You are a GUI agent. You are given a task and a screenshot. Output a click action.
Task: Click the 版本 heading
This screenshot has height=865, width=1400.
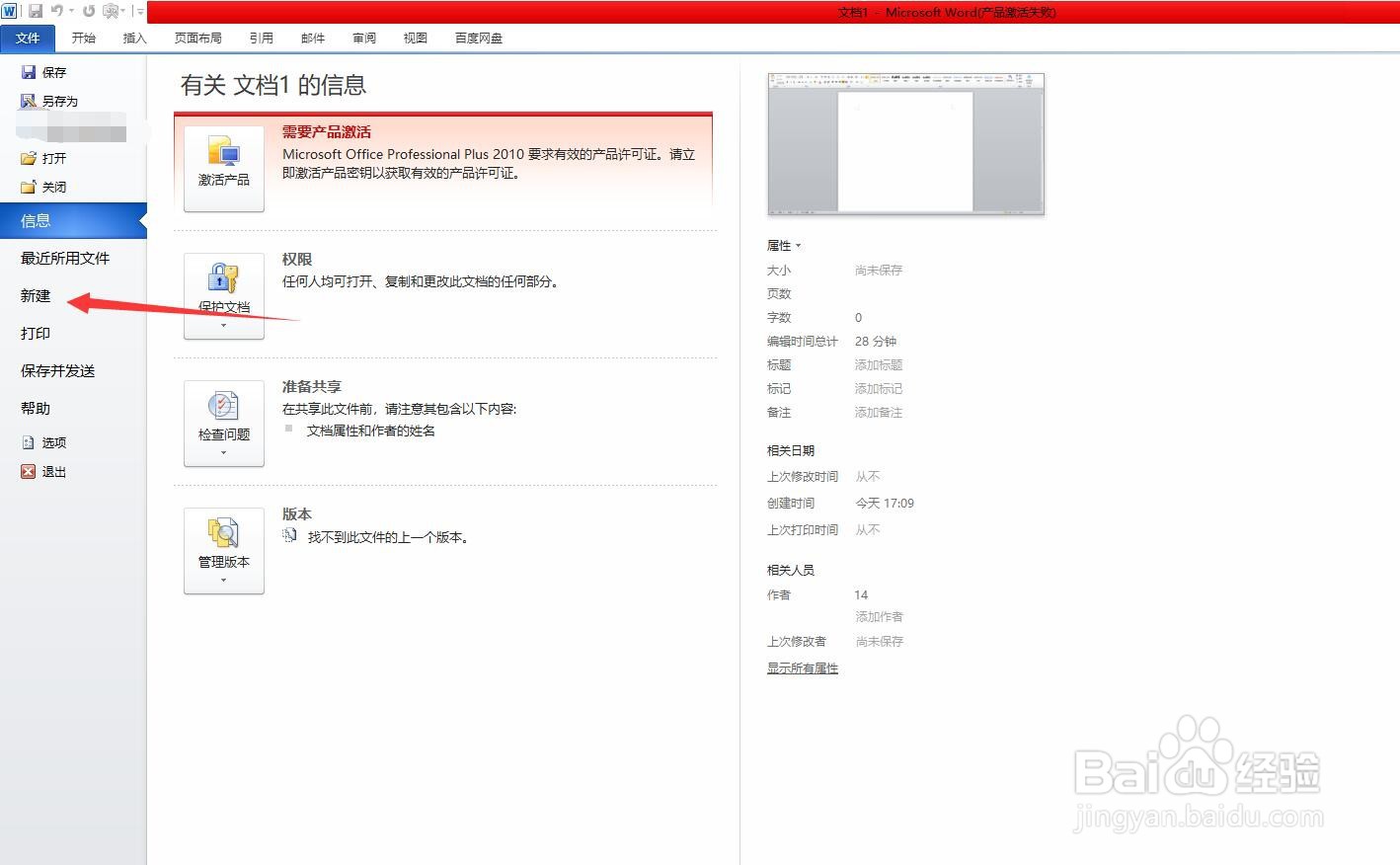(x=297, y=514)
